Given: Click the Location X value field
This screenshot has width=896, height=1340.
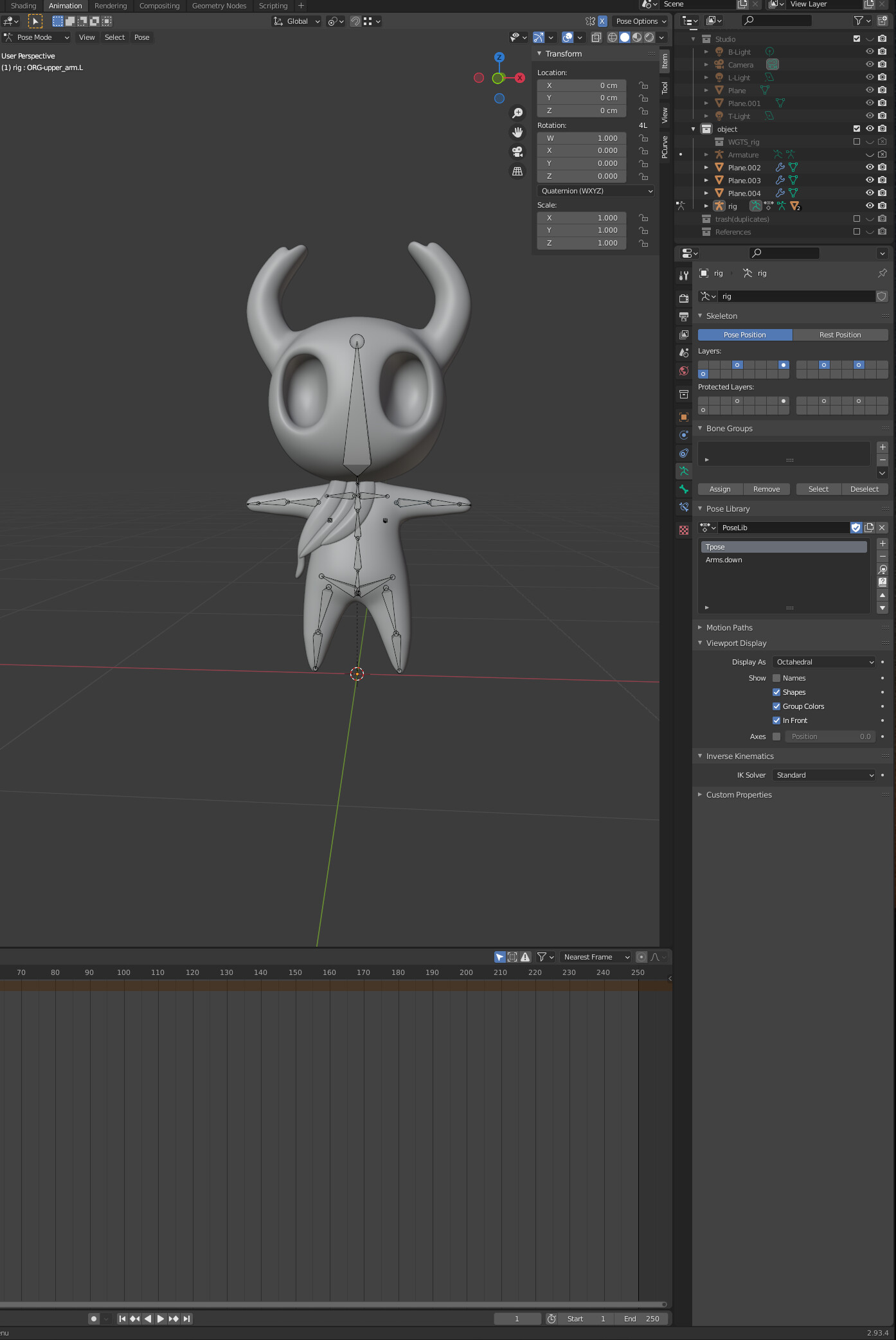Looking at the screenshot, I should [582, 86].
